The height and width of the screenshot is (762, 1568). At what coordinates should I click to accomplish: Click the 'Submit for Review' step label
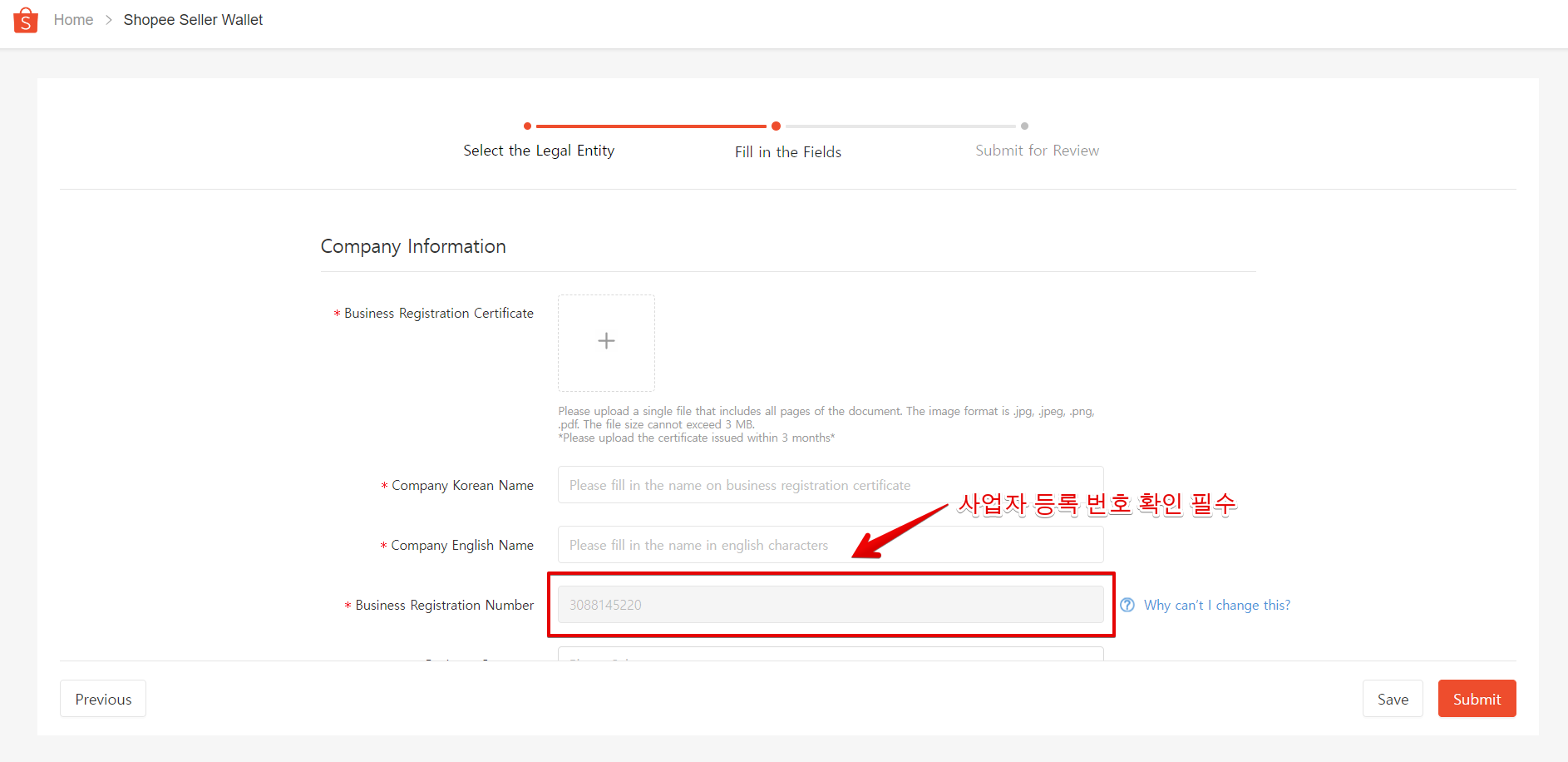(1037, 150)
